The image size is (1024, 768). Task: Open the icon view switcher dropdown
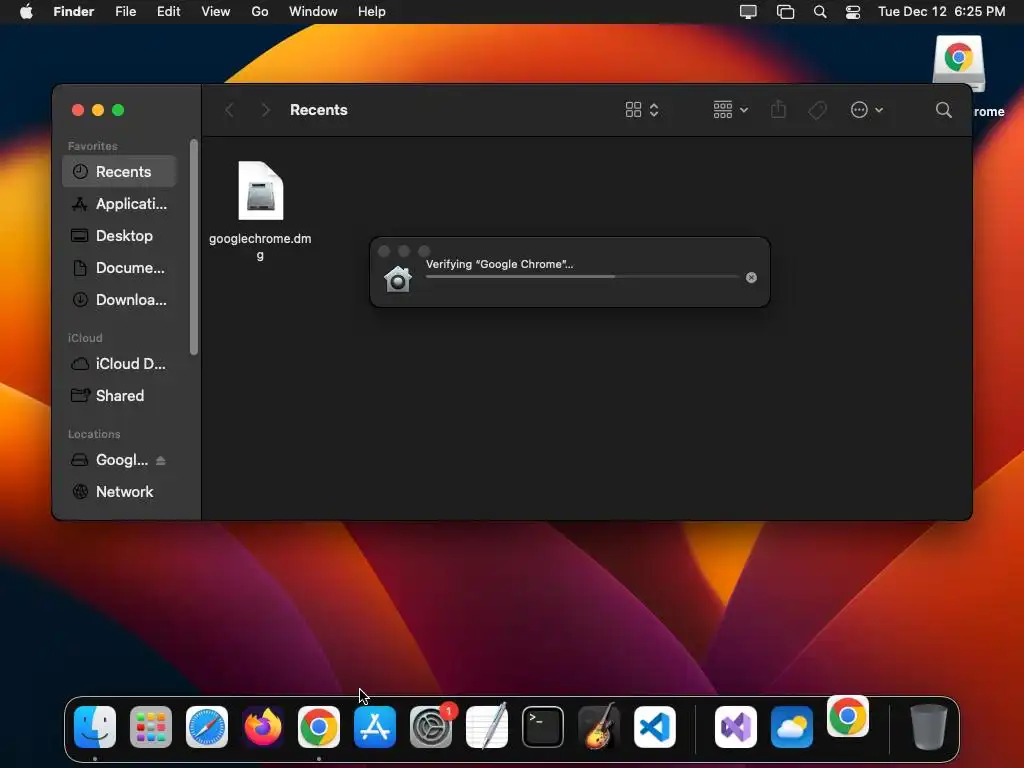pos(642,110)
